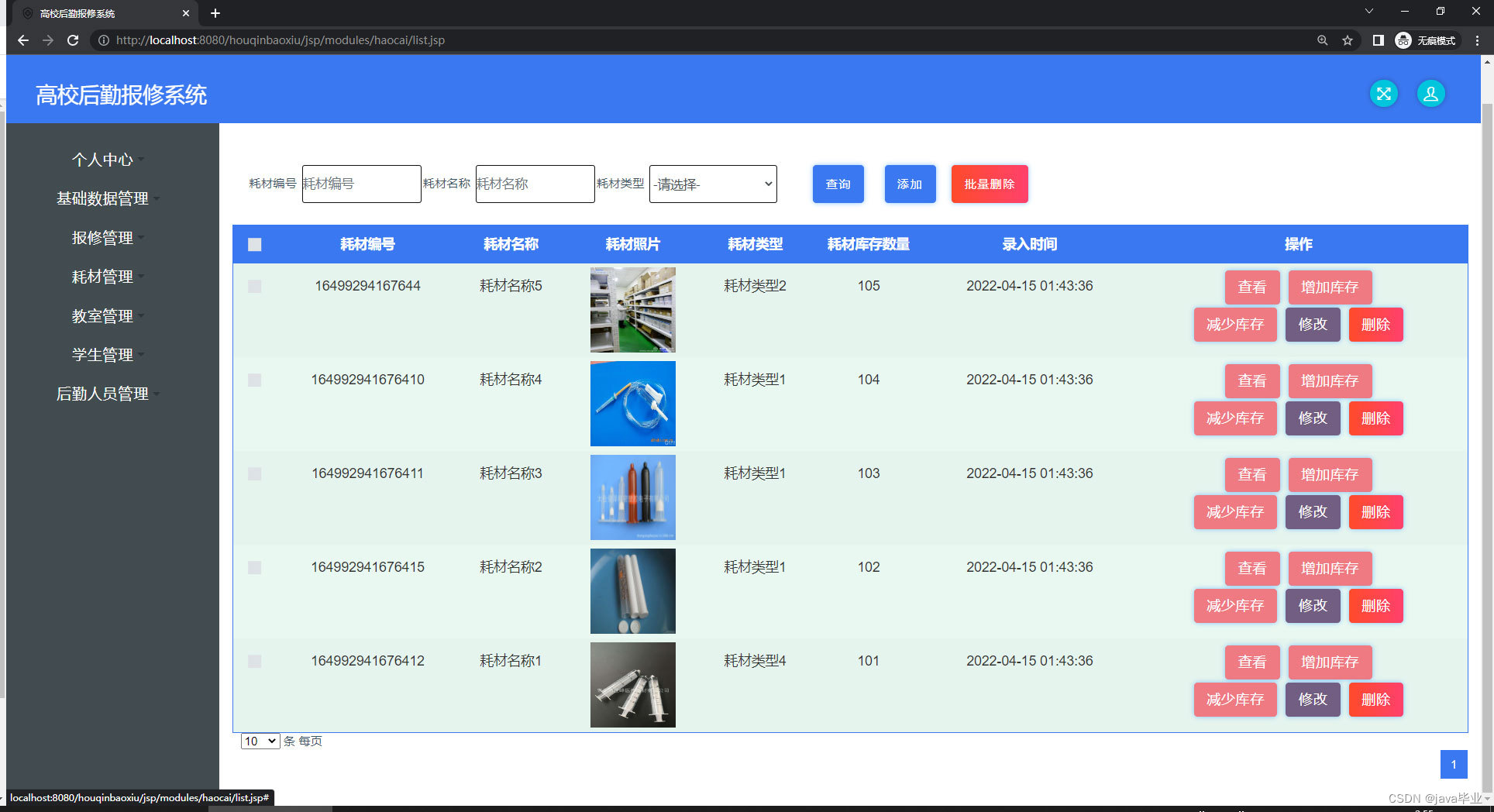Image resolution: width=1494 pixels, height=812 pixels.
Task: Check the row 16499294167644 checkbox
Action: tap(255, 287)
